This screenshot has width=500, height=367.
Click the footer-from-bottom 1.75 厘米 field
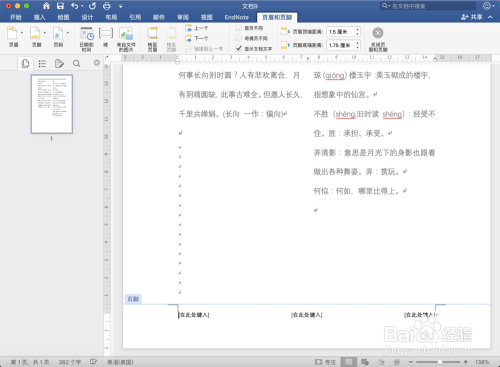(x=340, y=45)
